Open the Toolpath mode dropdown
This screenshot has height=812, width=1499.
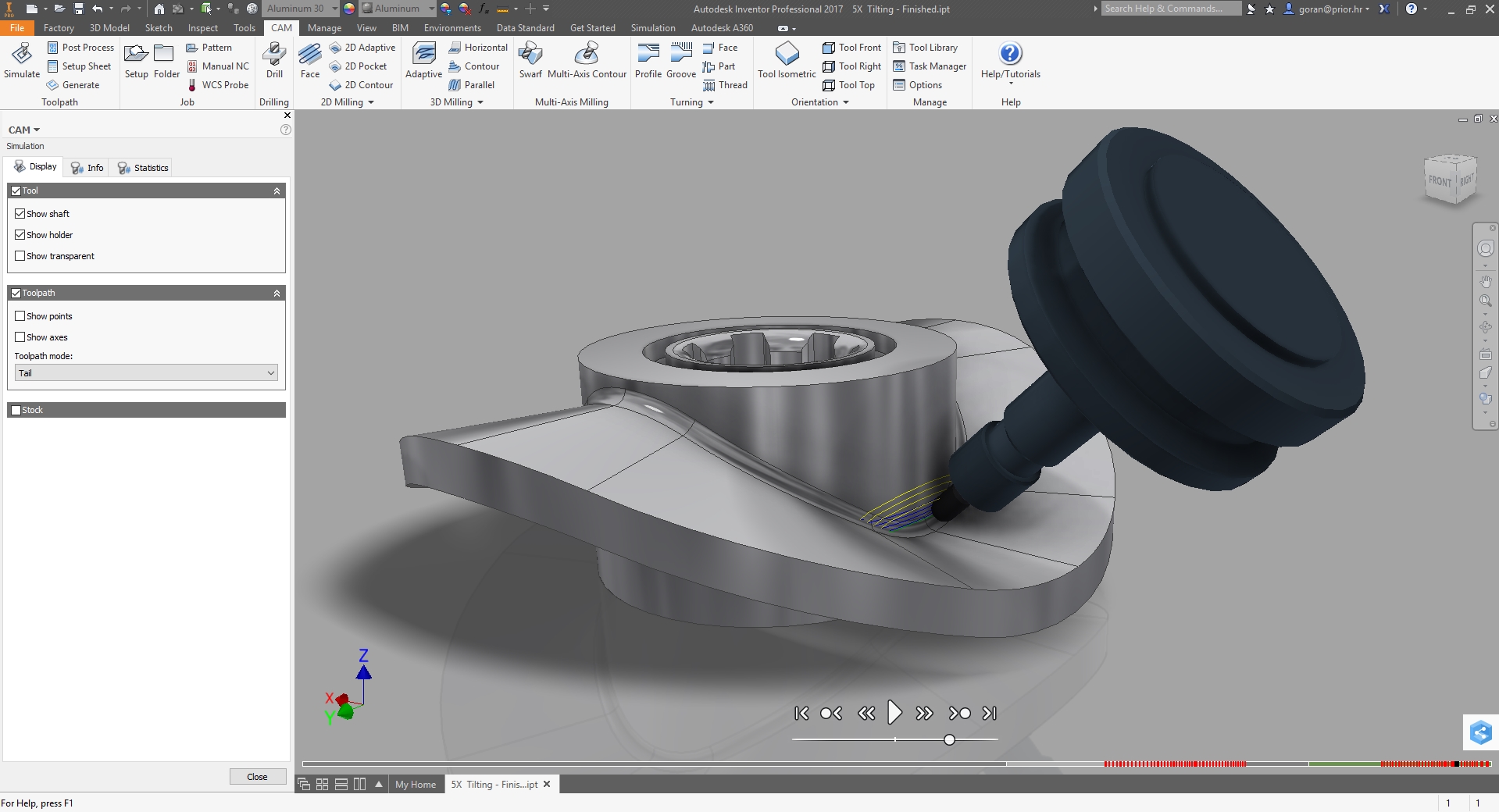[146, 373]
